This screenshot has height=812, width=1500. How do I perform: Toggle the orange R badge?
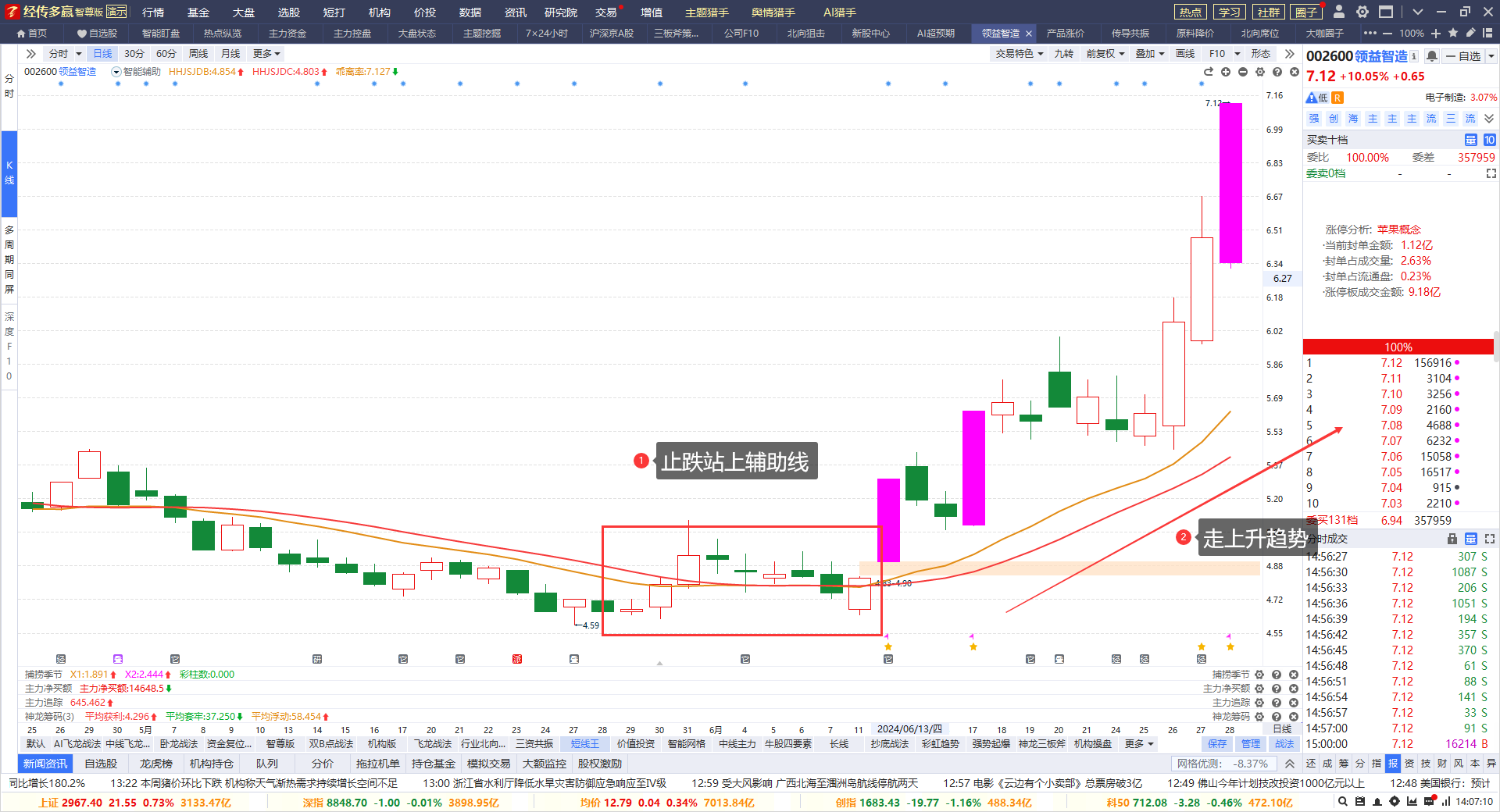(x=1337, y=98)
